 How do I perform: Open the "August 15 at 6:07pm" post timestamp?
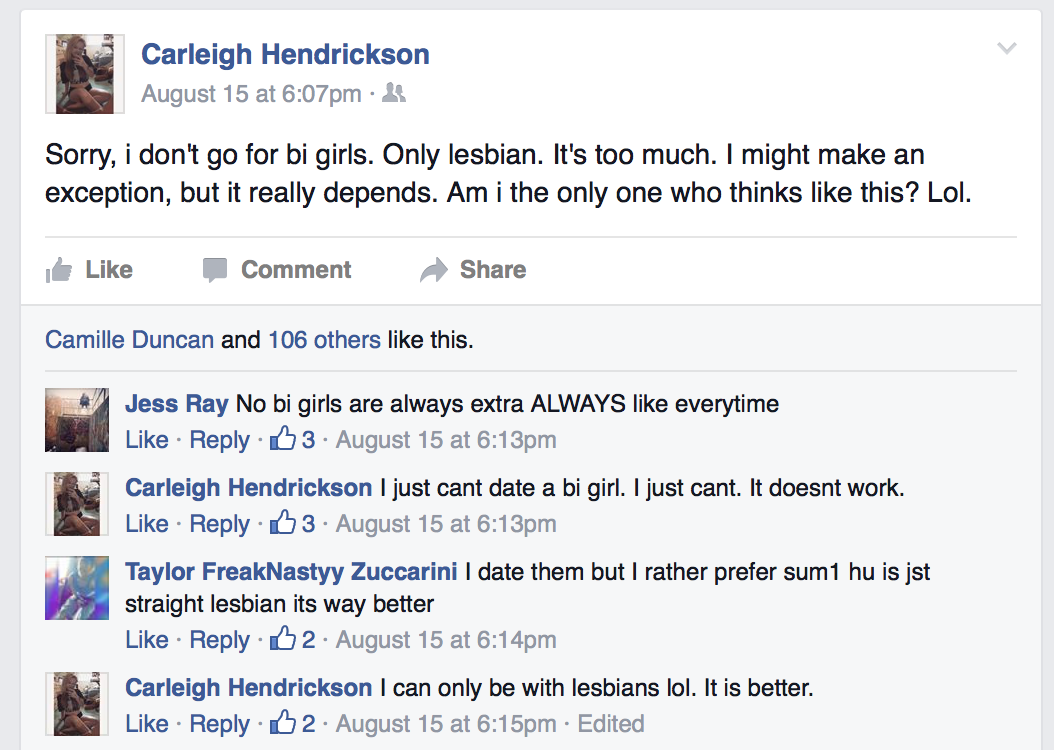click(251, 94)
